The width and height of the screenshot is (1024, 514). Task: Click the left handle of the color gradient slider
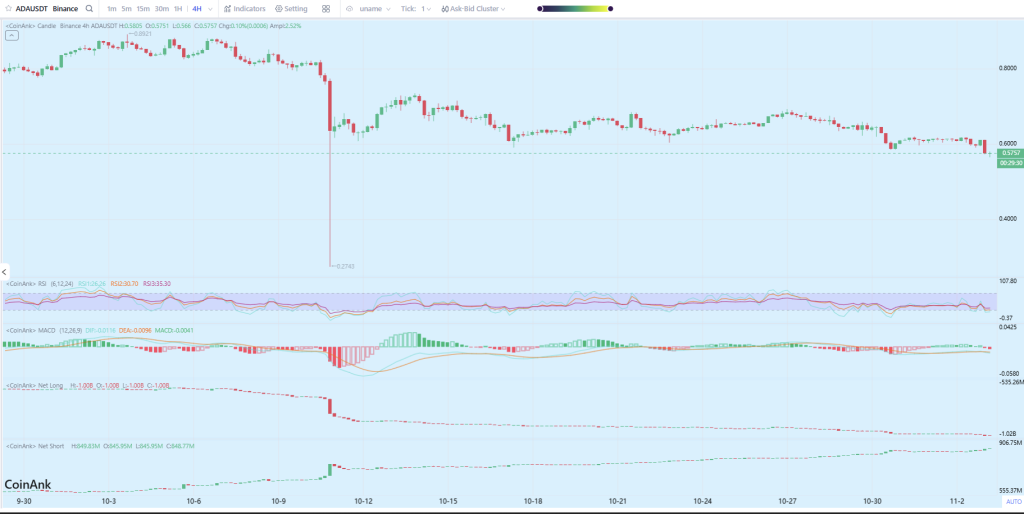(x=539, y=9)
